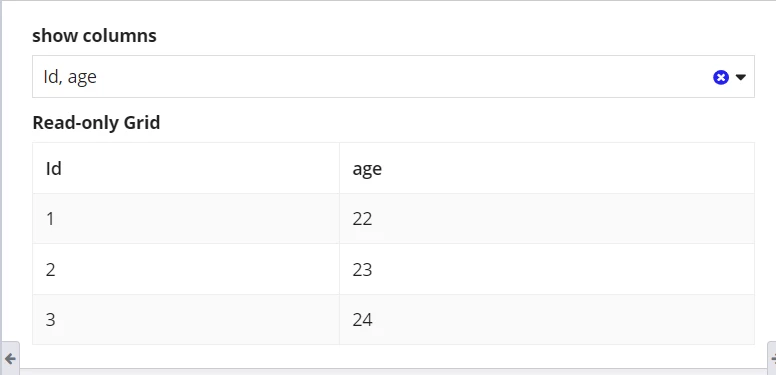The width and height of the screenshot is (776, 375).
Task: Select the cell with Id 1
Action: (186, 219)
